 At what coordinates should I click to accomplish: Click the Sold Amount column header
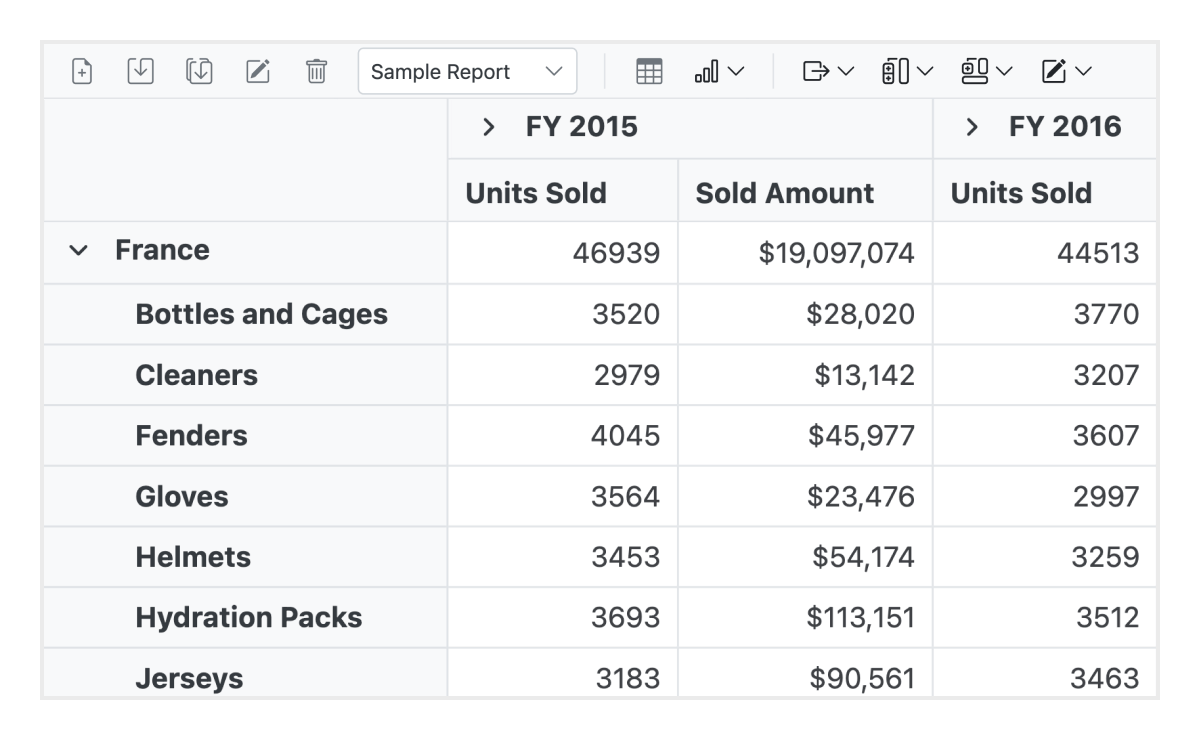[x=784, y=193]
